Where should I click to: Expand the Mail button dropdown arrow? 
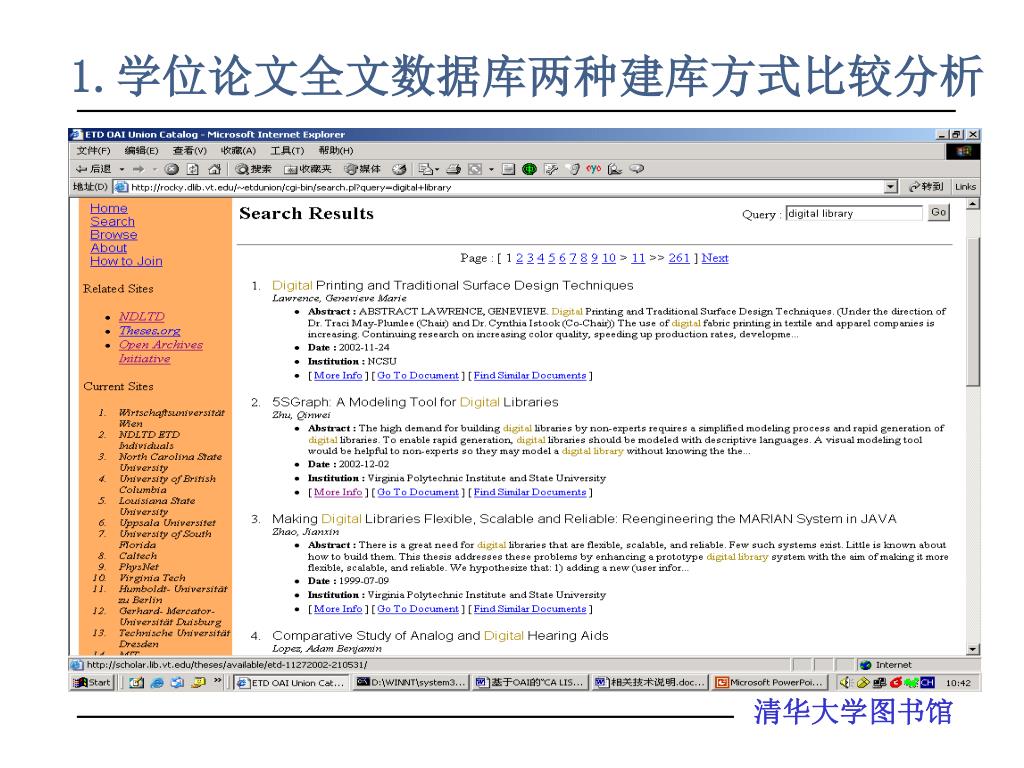coord(436,169)
